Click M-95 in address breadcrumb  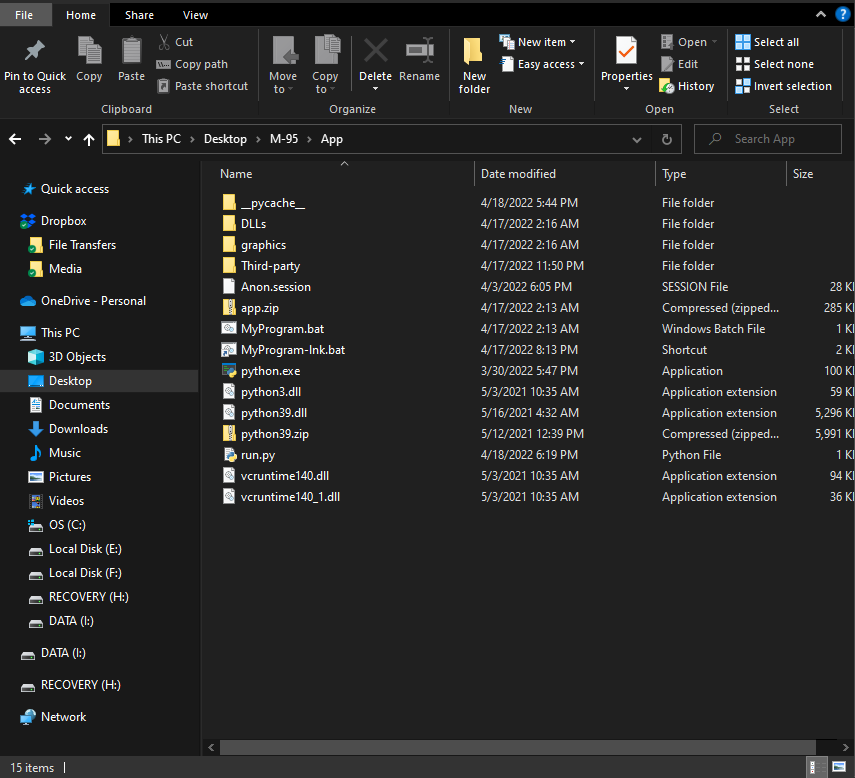point(284,139)
